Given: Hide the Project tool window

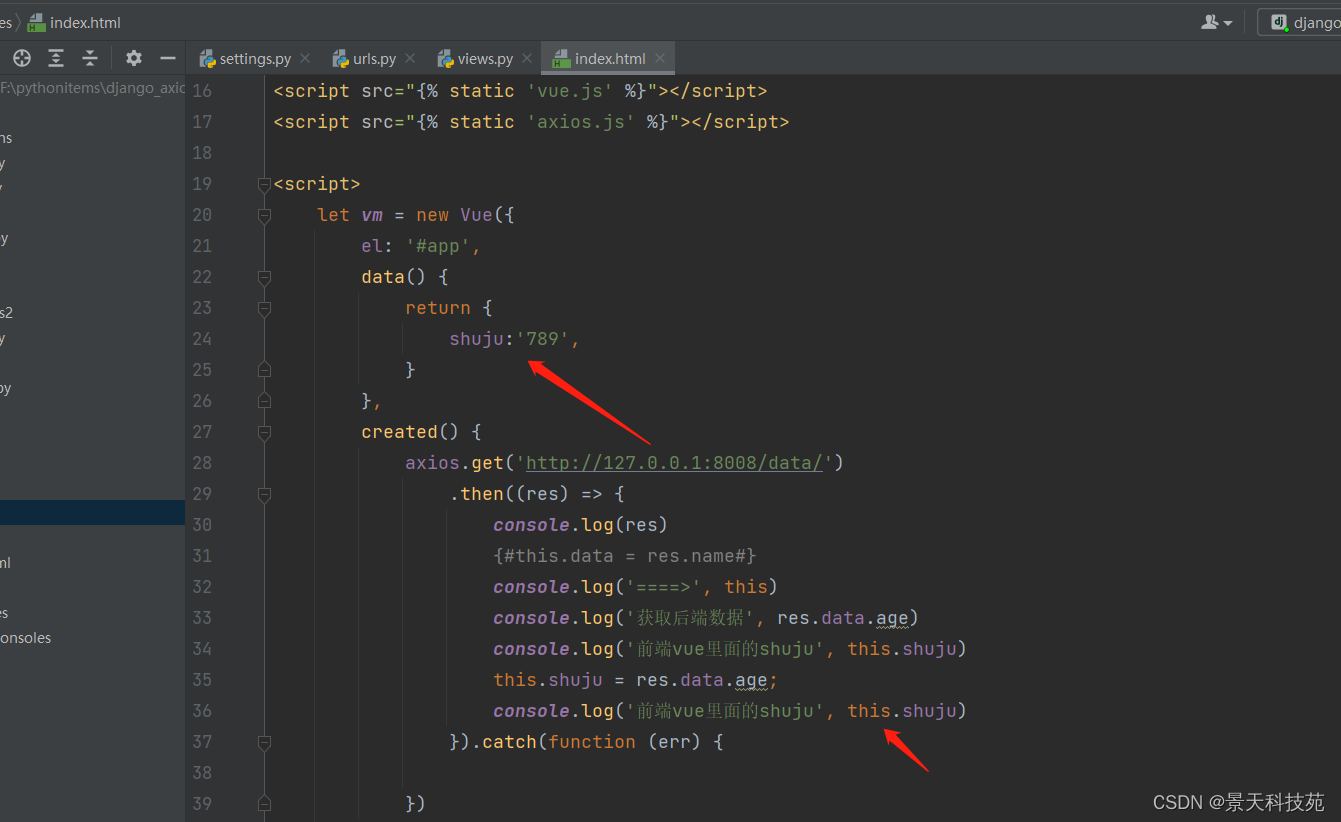Looking at the screenshot, I should coord(168,58).
